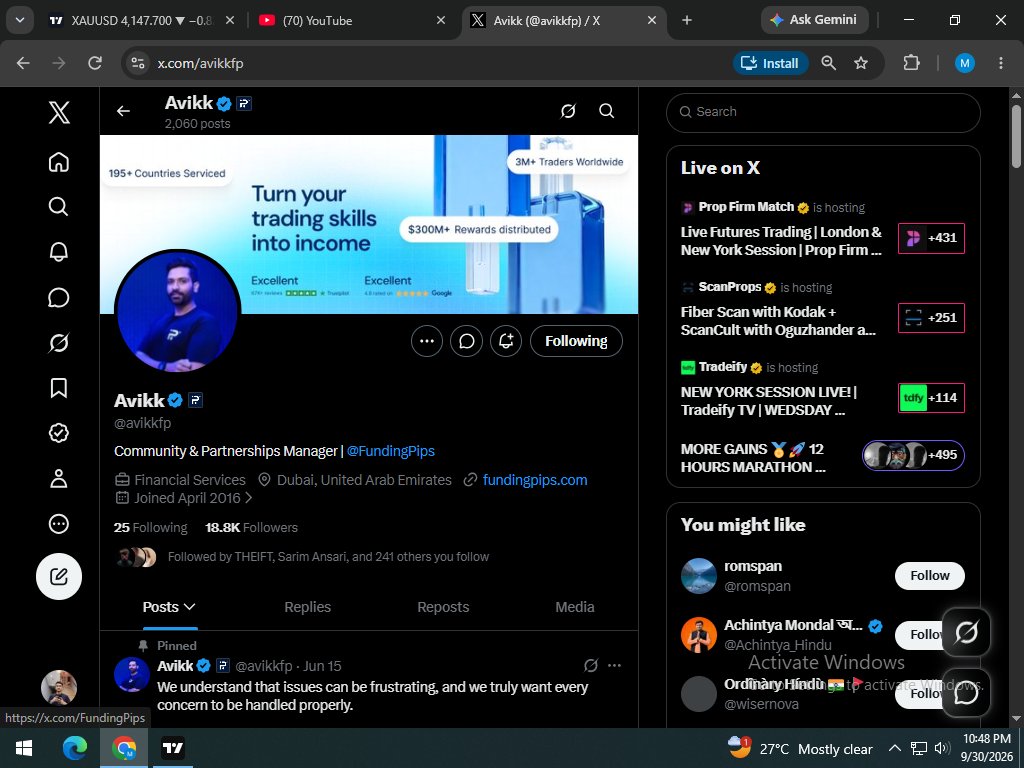1024x768 pixels.
Task: Join Prop Firm Match live +431
Action: click(931, 238)
